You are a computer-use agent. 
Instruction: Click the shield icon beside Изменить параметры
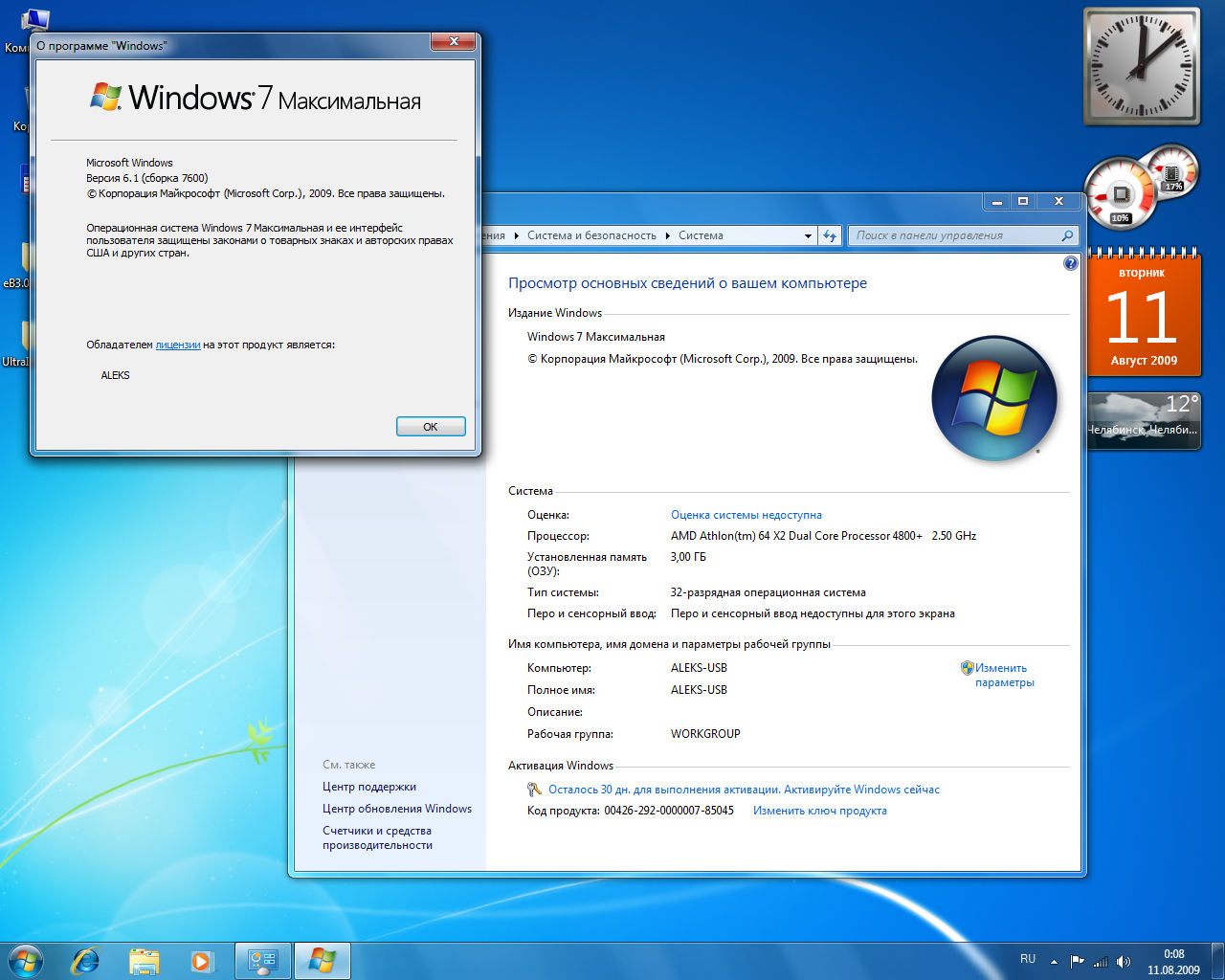click(x=967, y=668)
